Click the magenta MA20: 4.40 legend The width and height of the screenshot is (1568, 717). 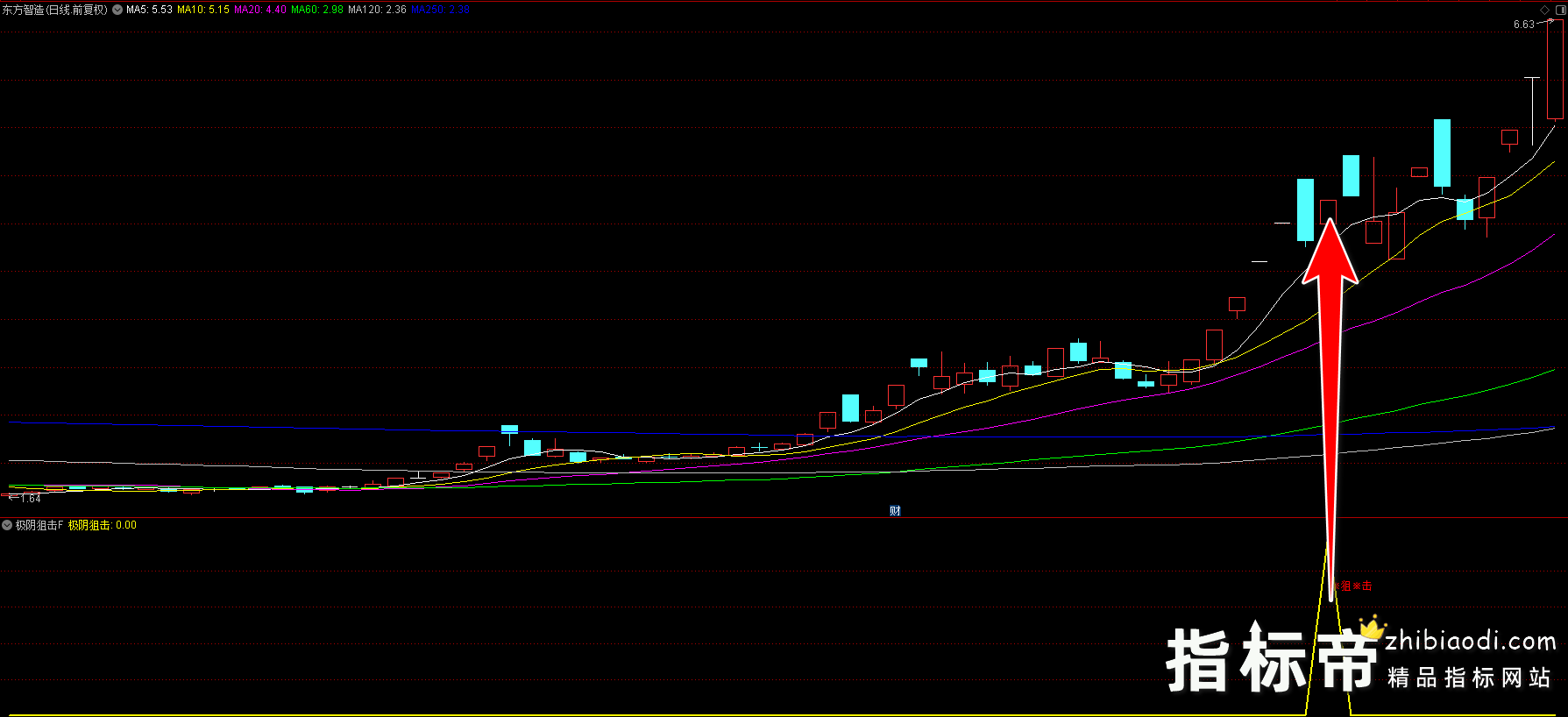tap(260, 10)
